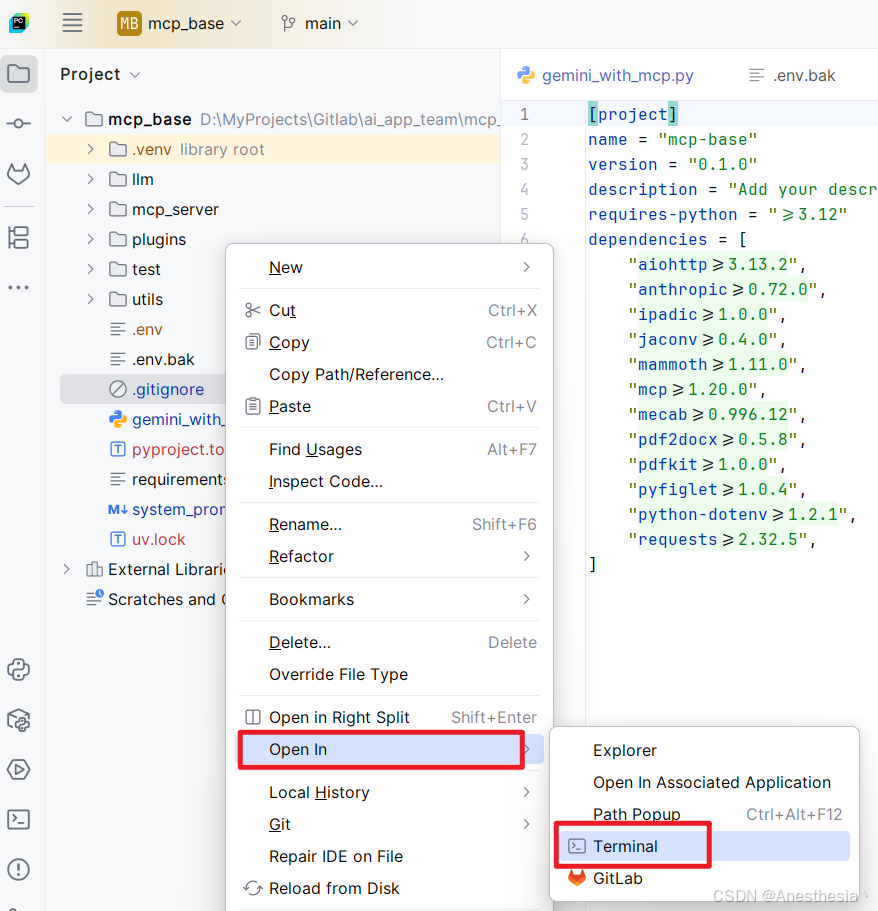The height and width of the screenshot is (911, 878).
Task: Select Repair IDE on File
Action: (389, 856)
